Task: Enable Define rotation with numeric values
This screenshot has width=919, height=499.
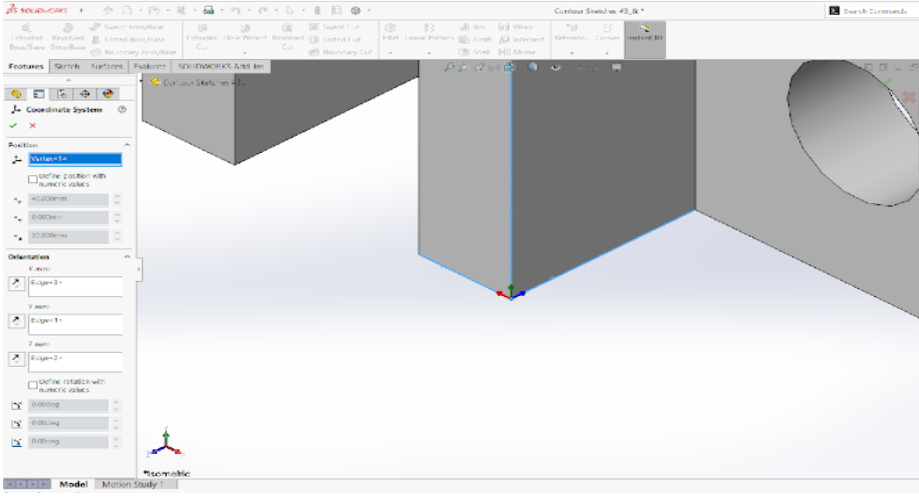Action: point(33,384)
